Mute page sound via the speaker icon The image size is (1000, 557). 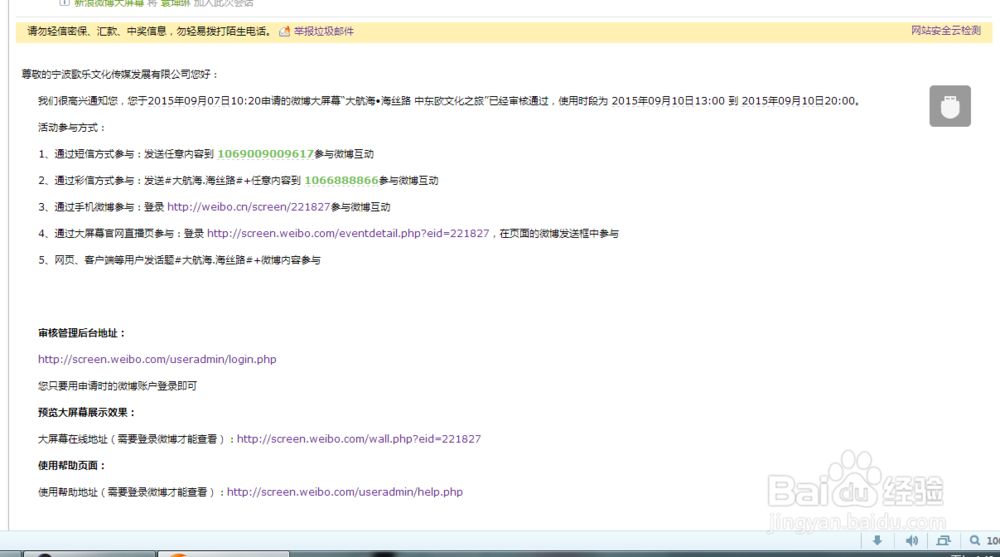point(912,540)
